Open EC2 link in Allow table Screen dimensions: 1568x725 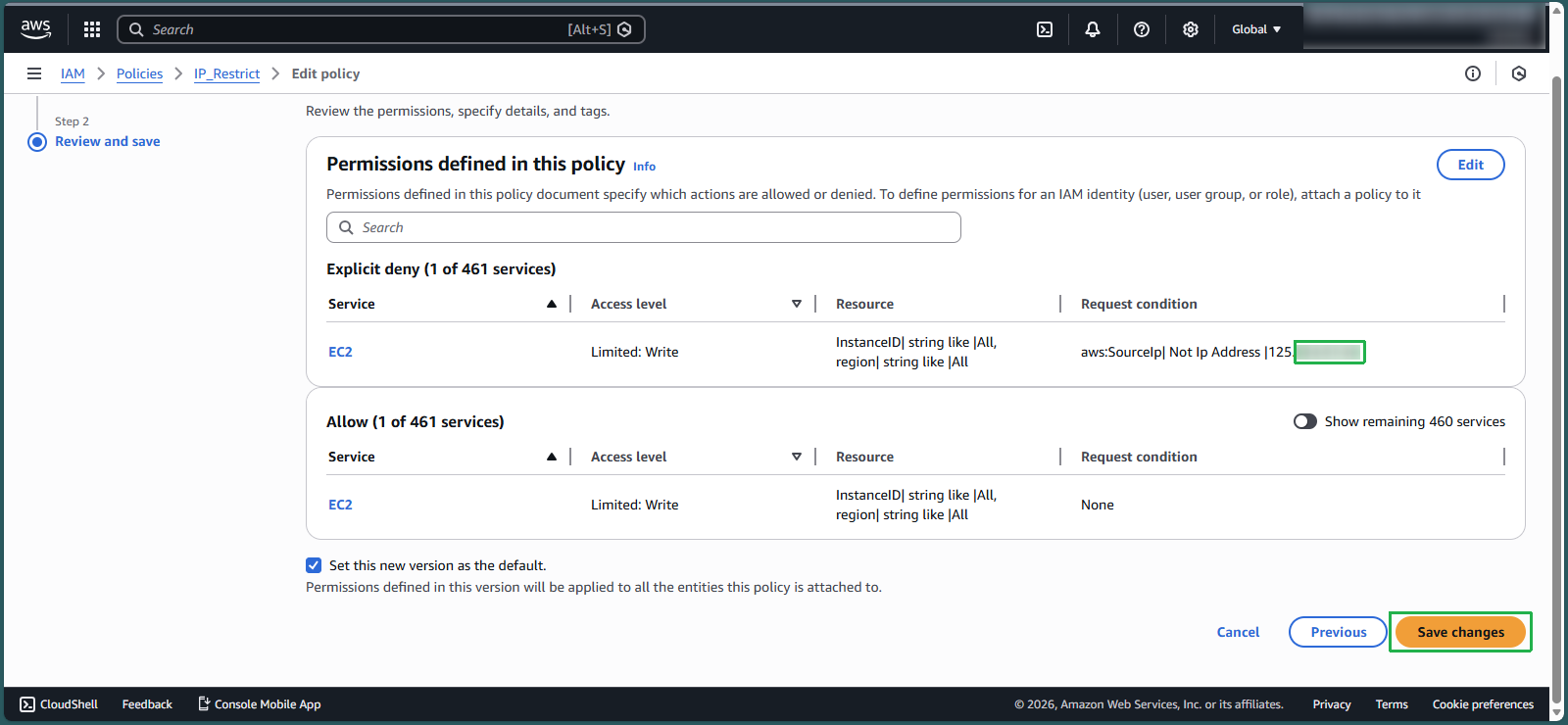[340, 505]
